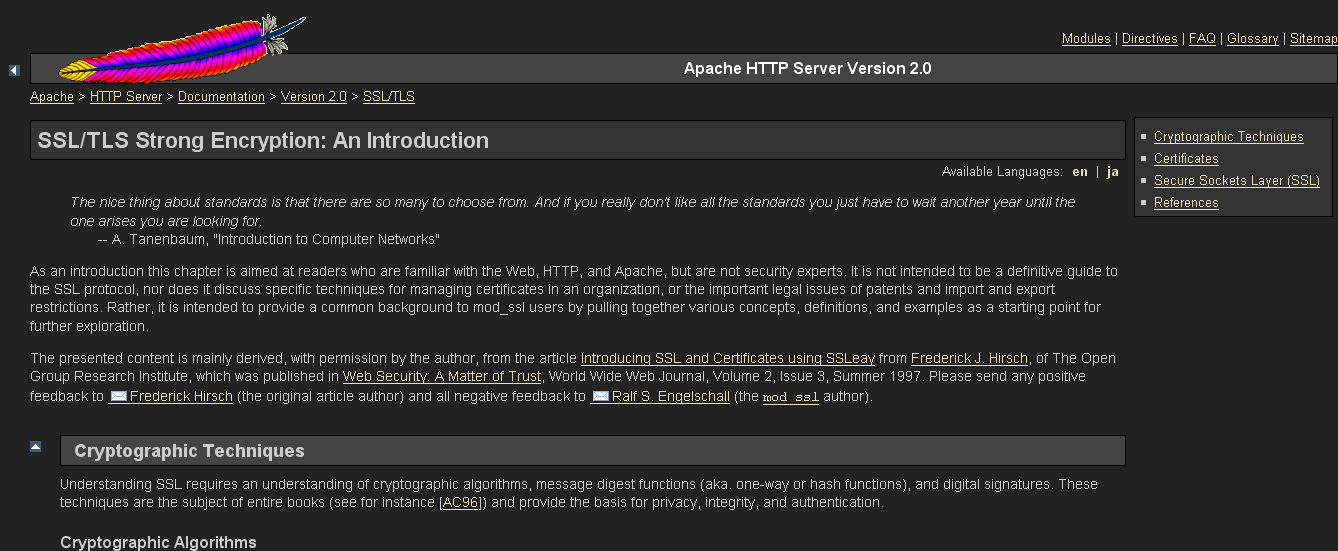Viewport: 1338px width, 551px height.
Task: Go to HTTP Server breadcrumb
Action: [x=126, y=97]
